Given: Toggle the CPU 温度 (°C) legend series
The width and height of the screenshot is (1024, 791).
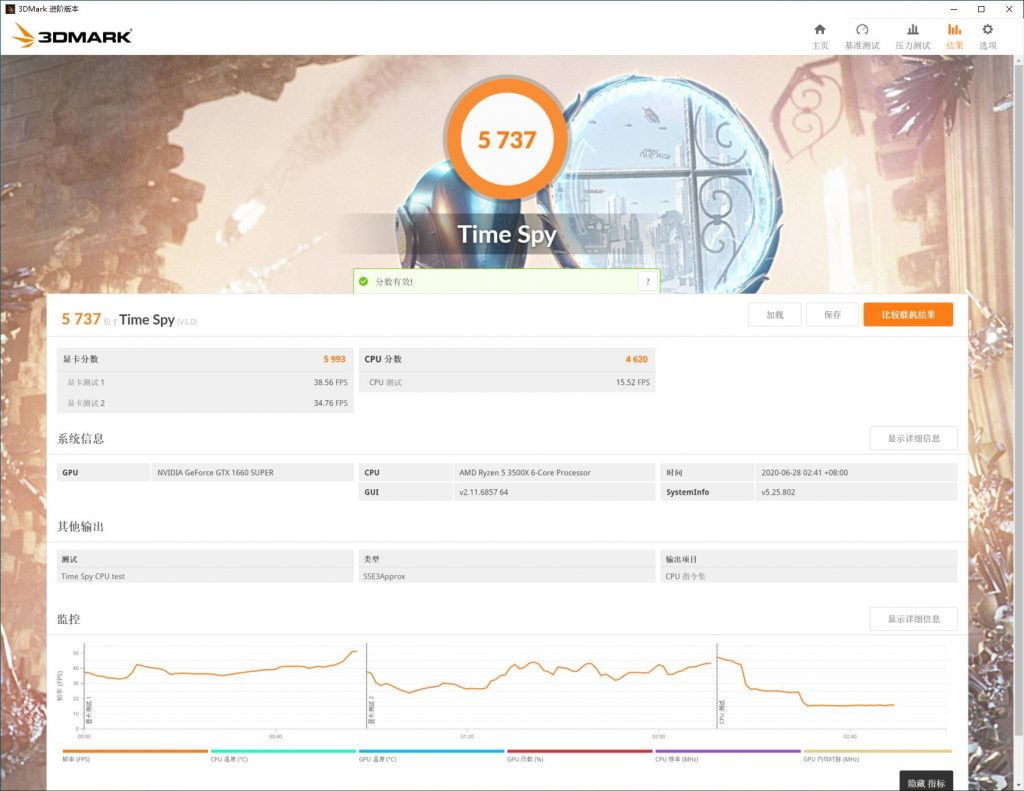Looking at the screenshot, I should point(283,755).
